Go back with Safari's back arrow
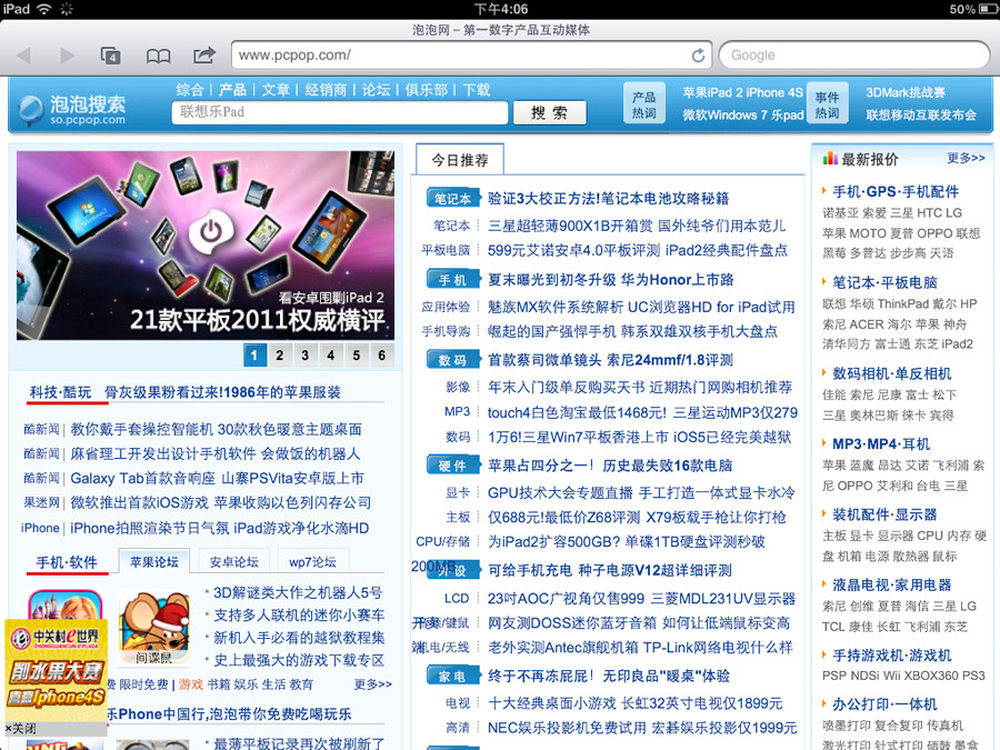Viewport: 1000px width, 750px height. (x=24, y=55)
